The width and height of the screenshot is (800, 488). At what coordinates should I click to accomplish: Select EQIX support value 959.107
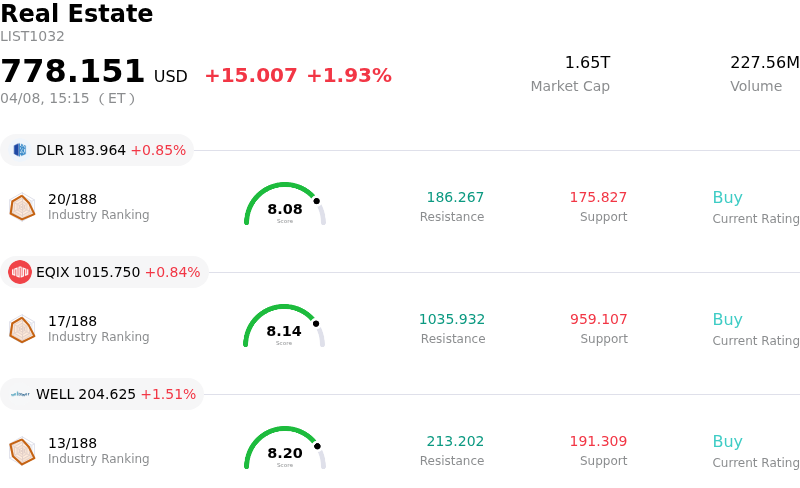[599, 319]
